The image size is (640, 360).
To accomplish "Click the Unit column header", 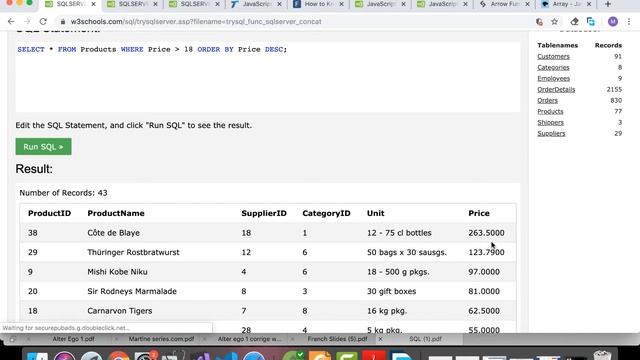I will click(376, 213).
